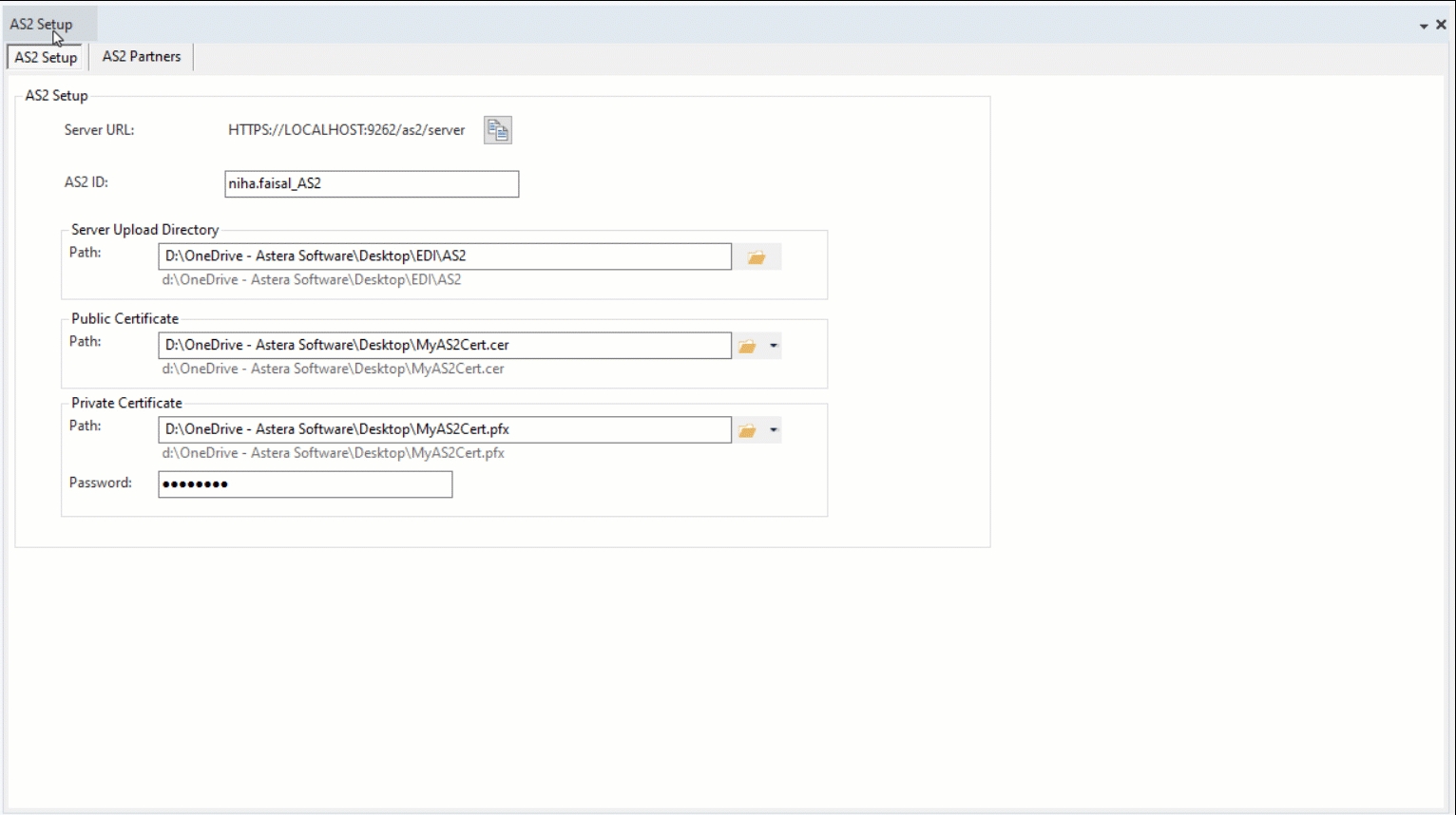Browse for Public Certificate file
Viewport: 1456px width, 815px height.
(748, 347)
